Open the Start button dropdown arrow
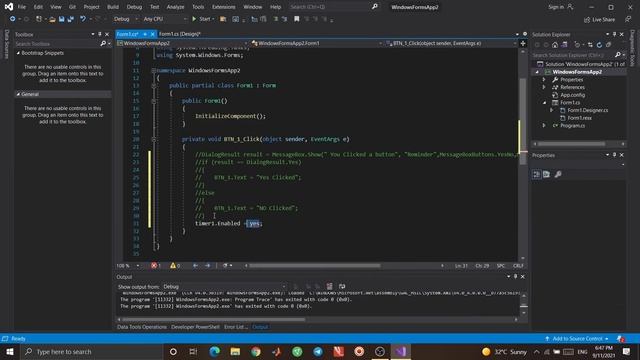Image resolution: width=640 pixels, height=360 pixels. click(x=213, y=19)
